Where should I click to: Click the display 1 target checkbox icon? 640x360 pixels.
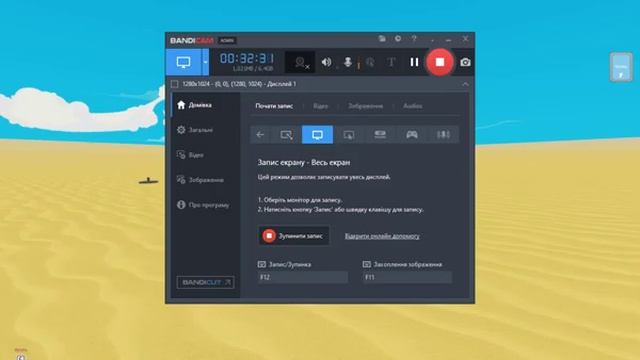(175, 84)
